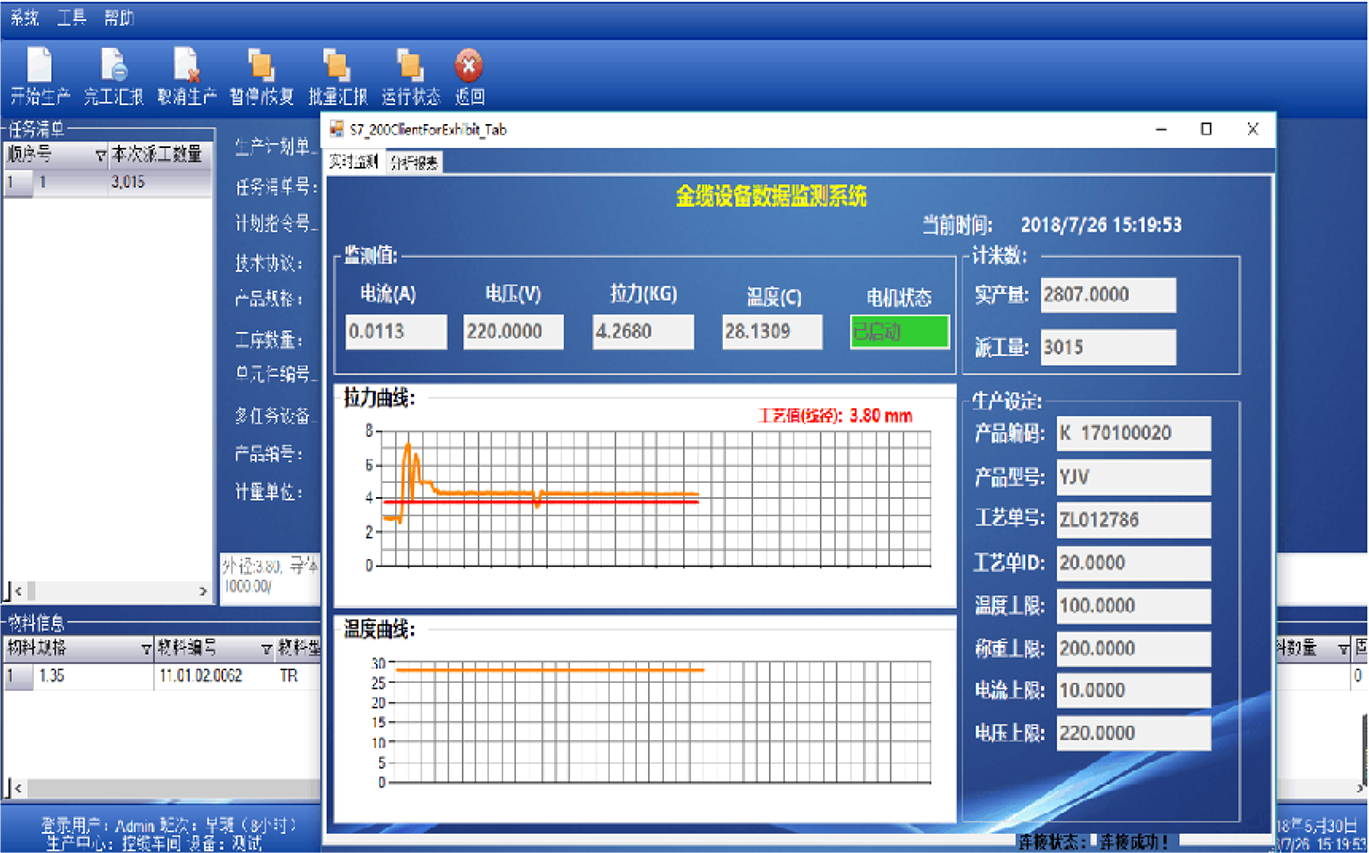The height and width of the screenshot is (853, 1369).
Task: Click the 金缆设备数据监测系统 title text
Action: (x=771, y=196)
